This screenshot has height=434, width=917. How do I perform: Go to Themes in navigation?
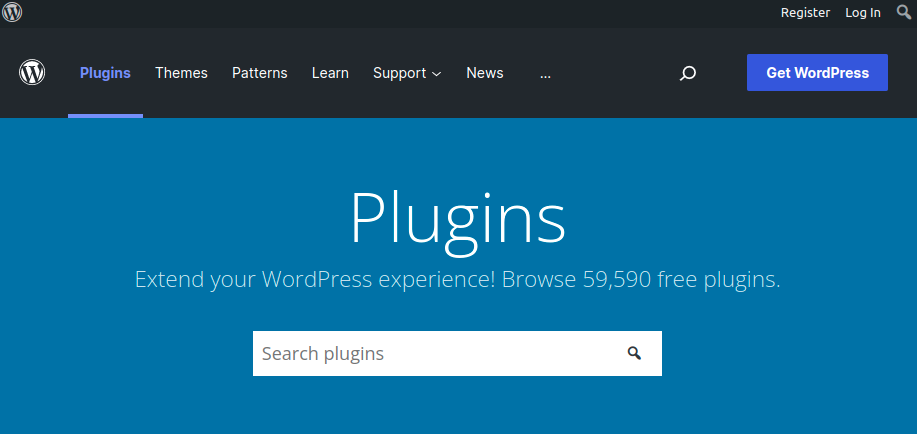181,73
